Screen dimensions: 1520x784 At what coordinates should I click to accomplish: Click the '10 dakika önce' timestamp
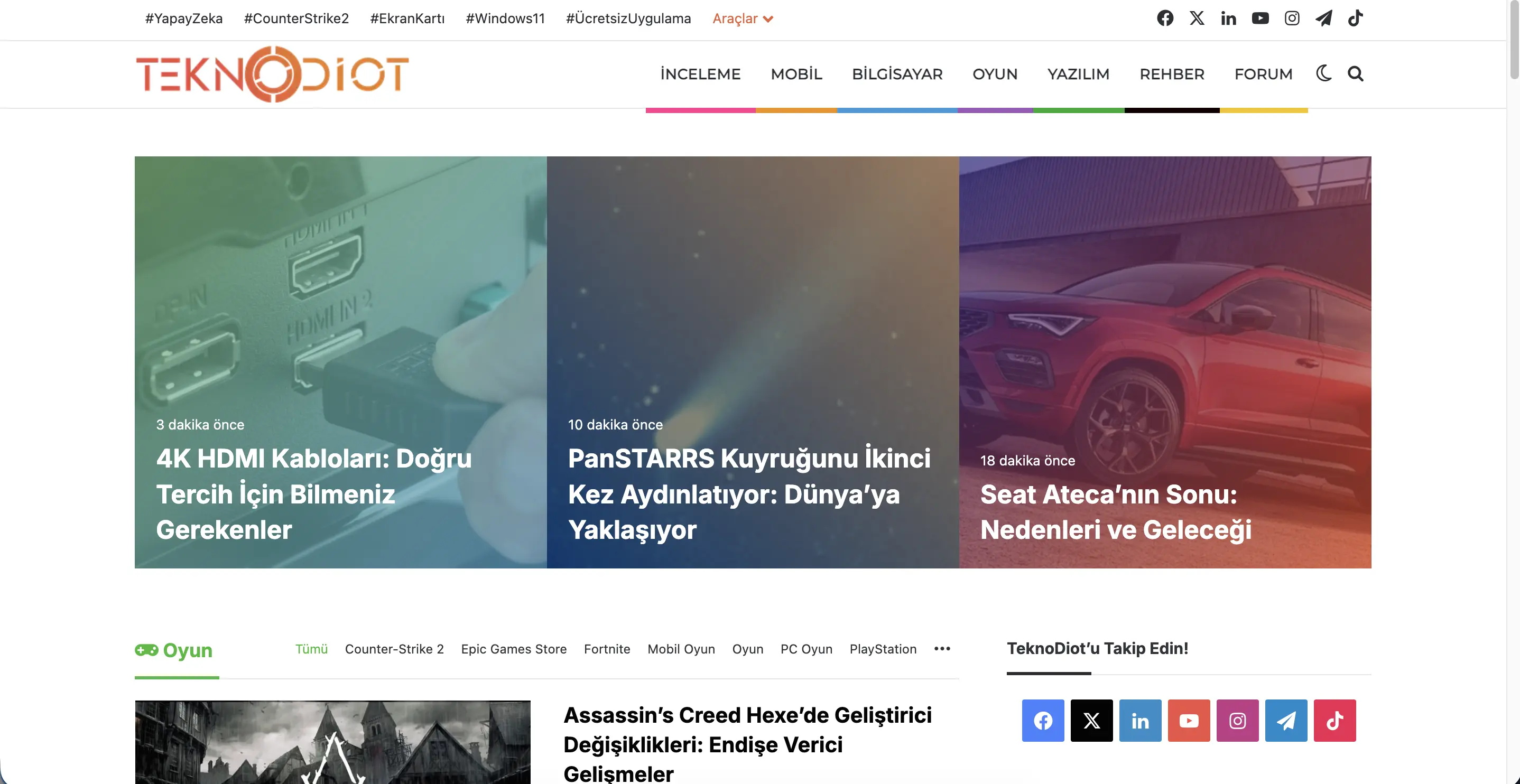pos(615,425)
